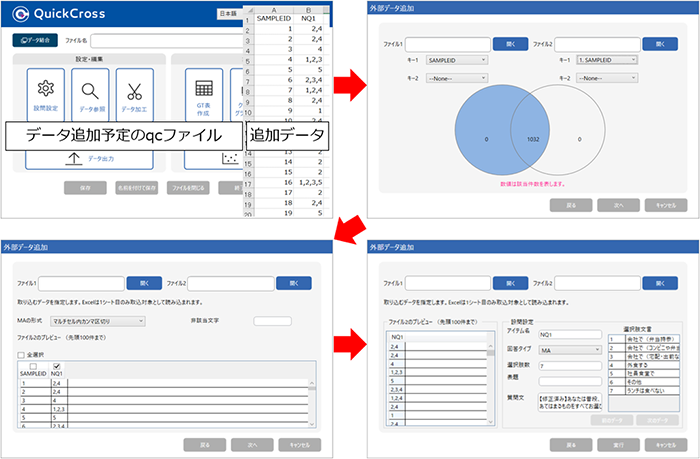The width and height of the screenshot is (700, 459).
Task: Click the scatter plot icon in QuickCross
Action: click(230, 159)
